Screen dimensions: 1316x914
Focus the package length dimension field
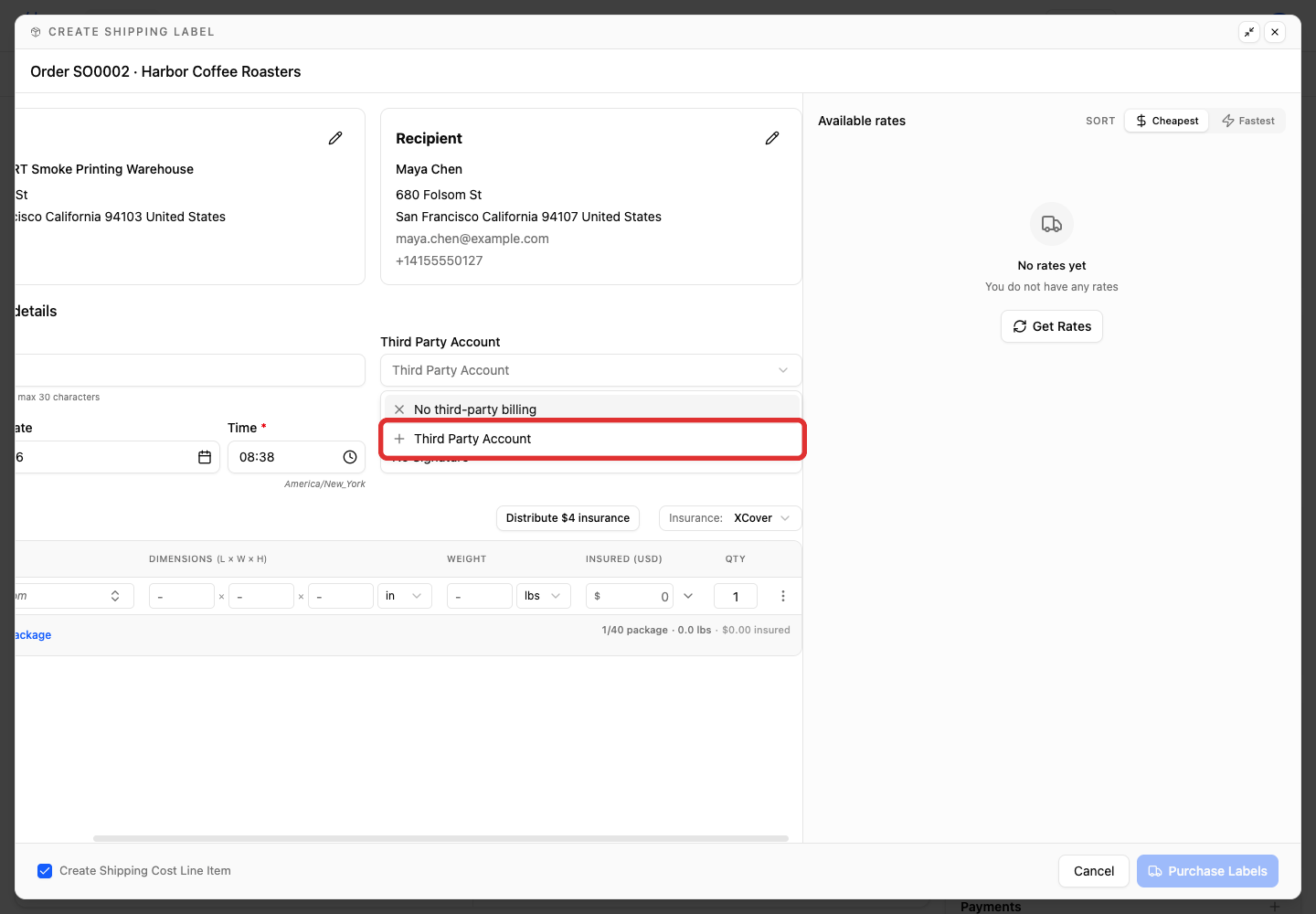(181, 596)
